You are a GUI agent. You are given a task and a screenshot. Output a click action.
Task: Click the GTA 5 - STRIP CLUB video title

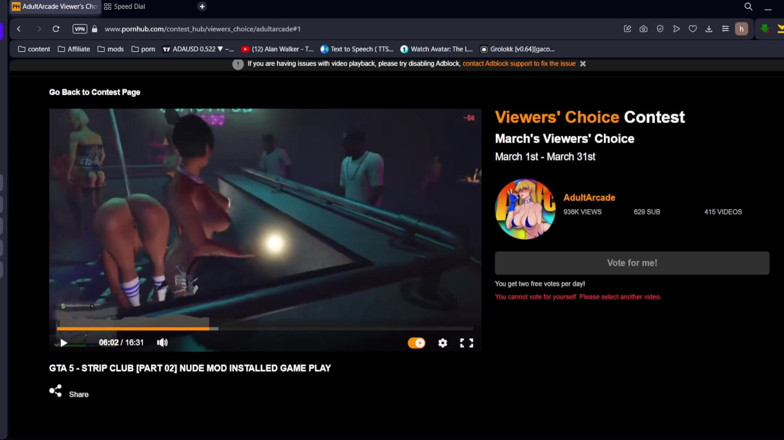click(190, 368)
